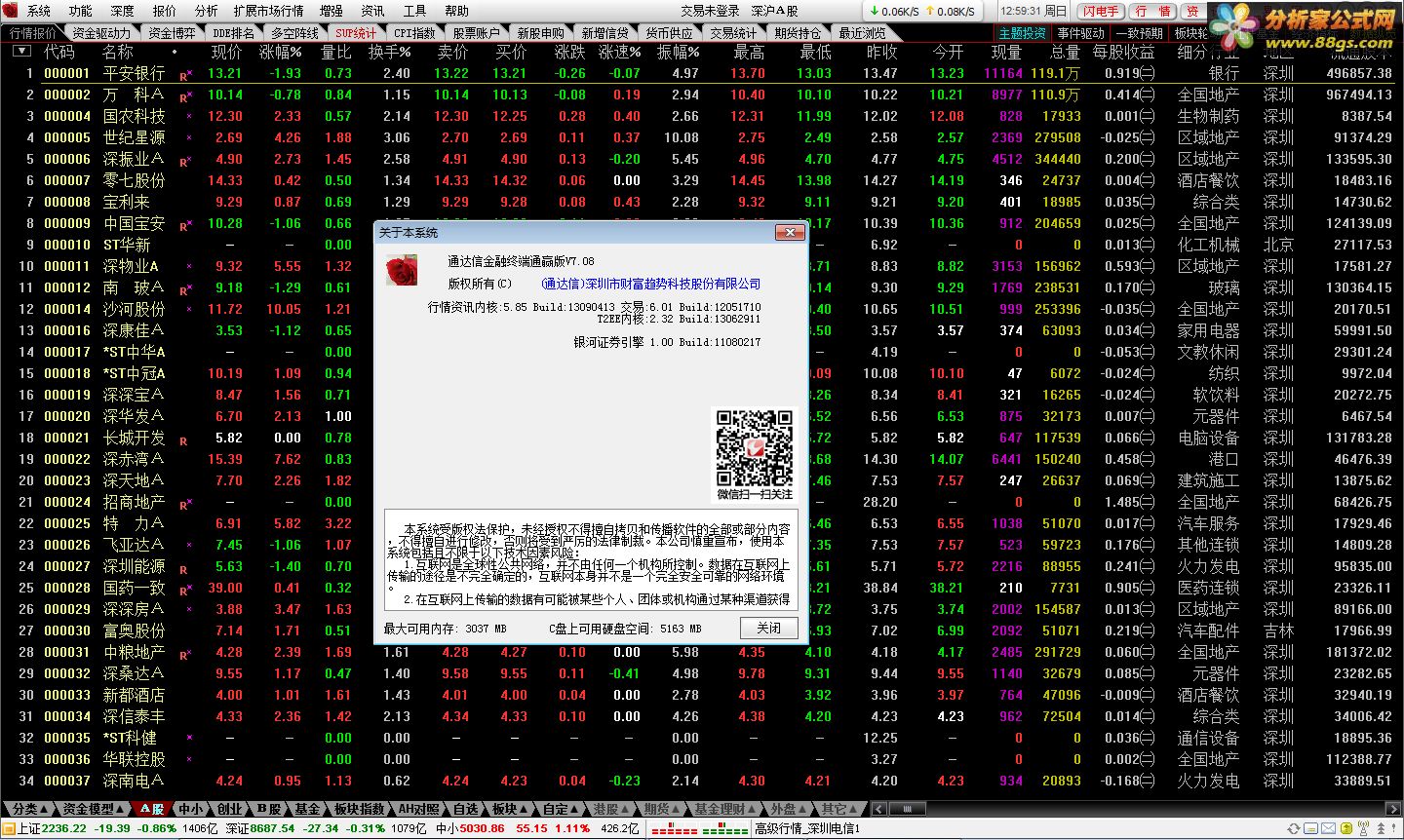Expand the 其它 bottom tab menu
The height and width of the screenshot is (840, 1404).
point(840,809)
